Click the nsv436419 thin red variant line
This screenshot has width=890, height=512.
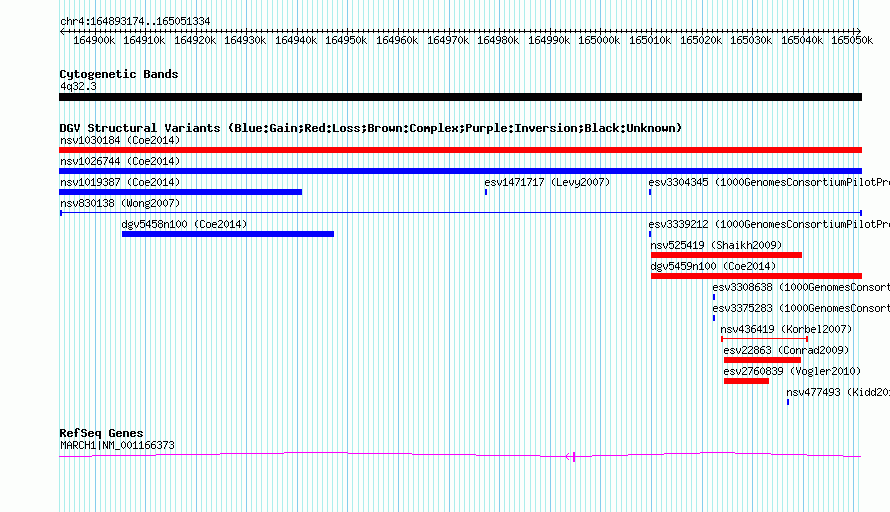point(764,339)
